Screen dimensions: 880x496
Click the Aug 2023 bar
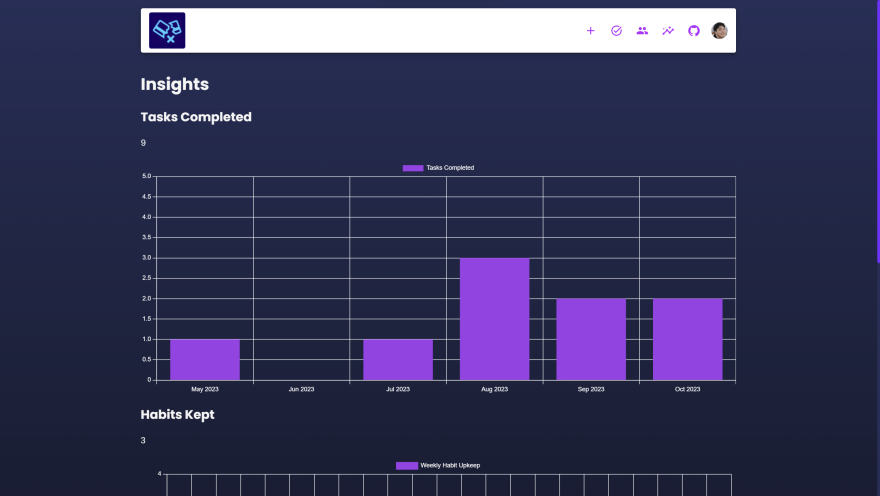pos(494,319)
